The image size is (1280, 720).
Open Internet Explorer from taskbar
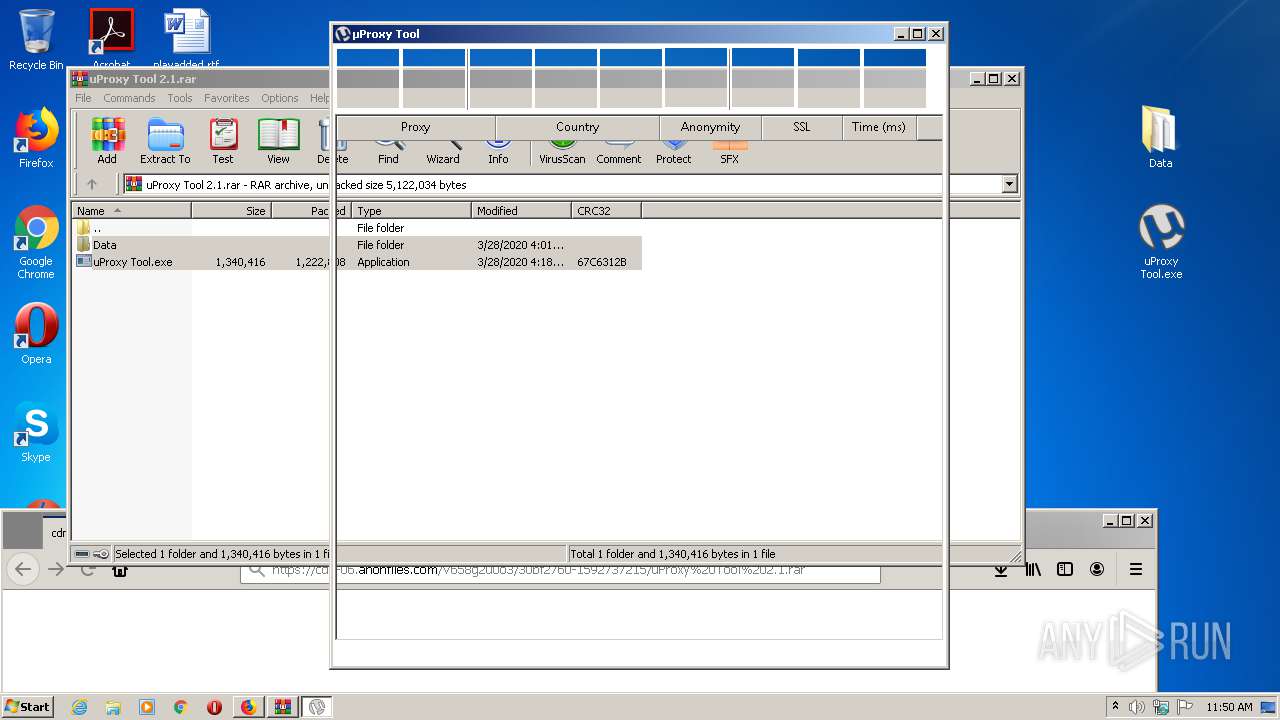pos(80,707)
